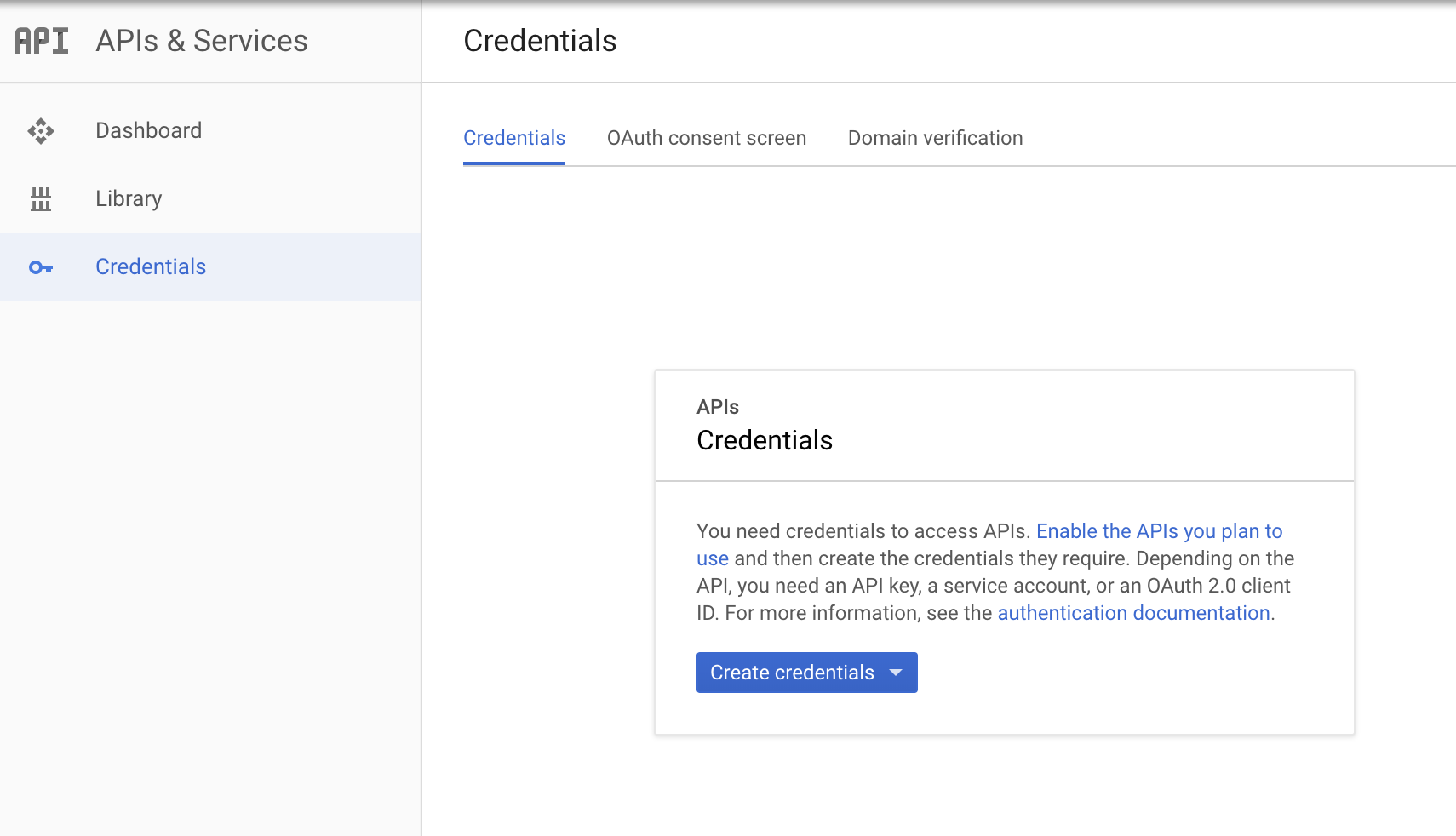Click the APIs label in the card

(x=718, y=407)
